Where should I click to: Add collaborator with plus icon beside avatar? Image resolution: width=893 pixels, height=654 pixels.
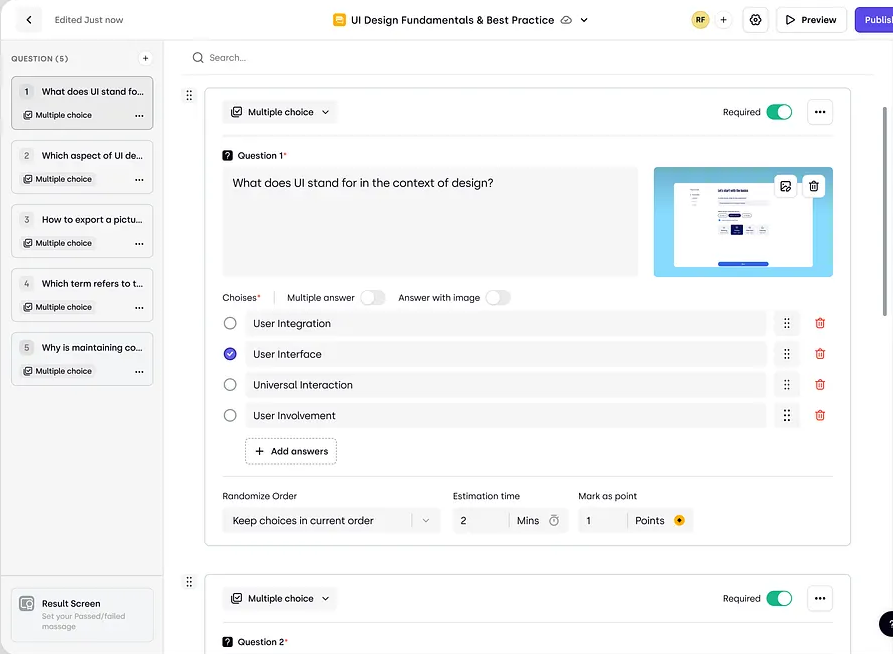click(723, 20)
